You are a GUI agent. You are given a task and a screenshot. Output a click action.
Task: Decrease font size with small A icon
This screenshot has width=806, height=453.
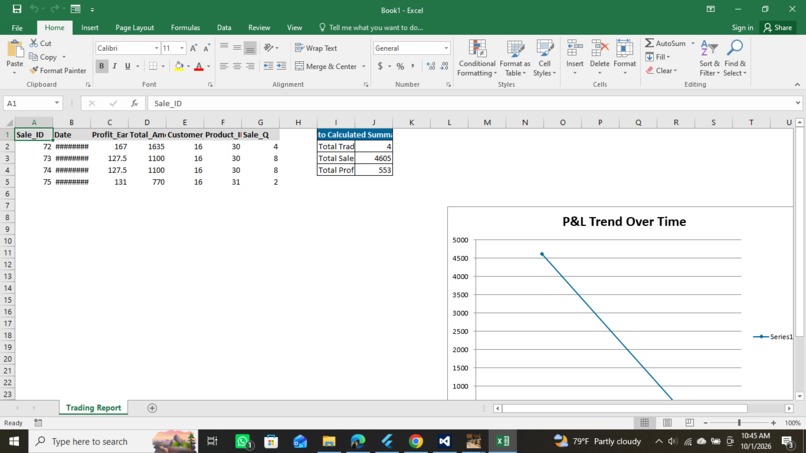pyautogui.click(x=206, y=48)
